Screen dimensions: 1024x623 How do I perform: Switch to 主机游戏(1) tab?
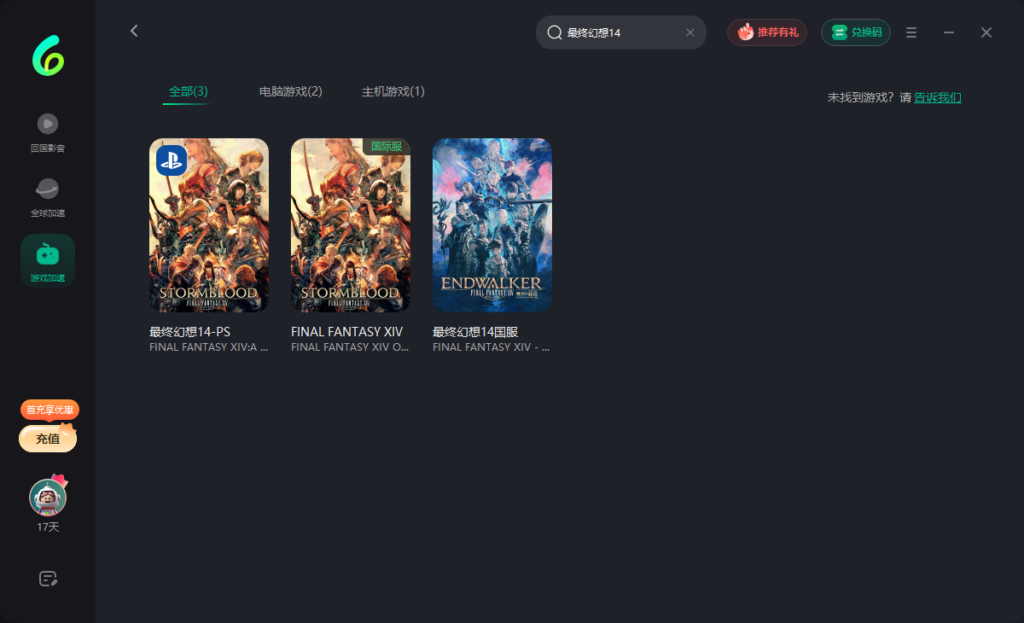click(393, 92)
